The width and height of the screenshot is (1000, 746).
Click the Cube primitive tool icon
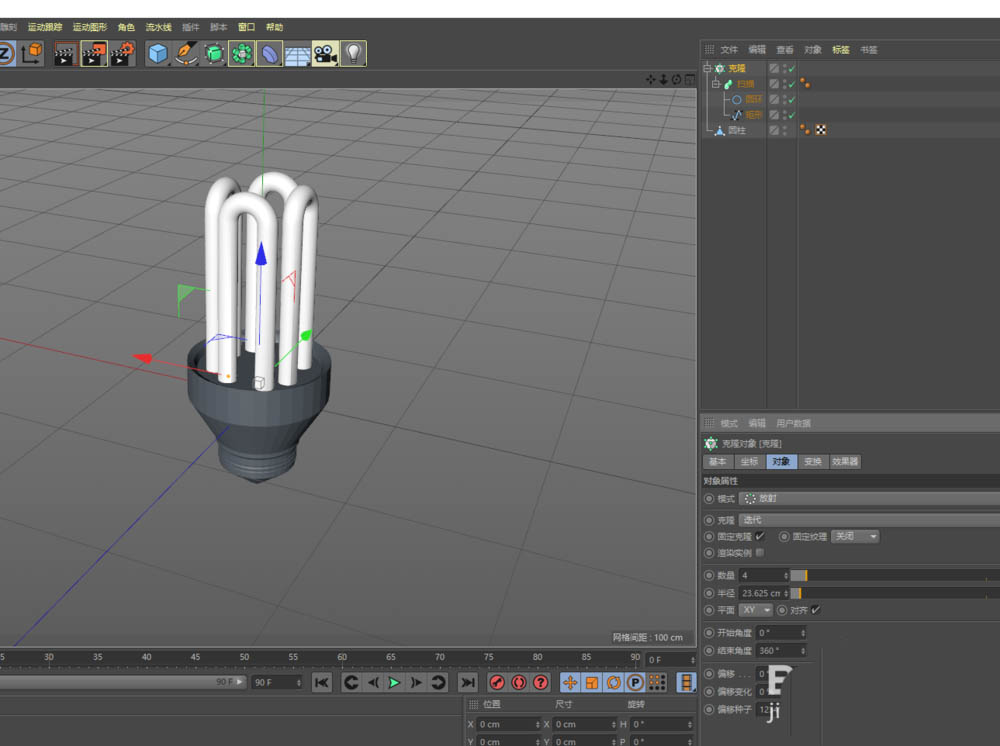(157, 54)
